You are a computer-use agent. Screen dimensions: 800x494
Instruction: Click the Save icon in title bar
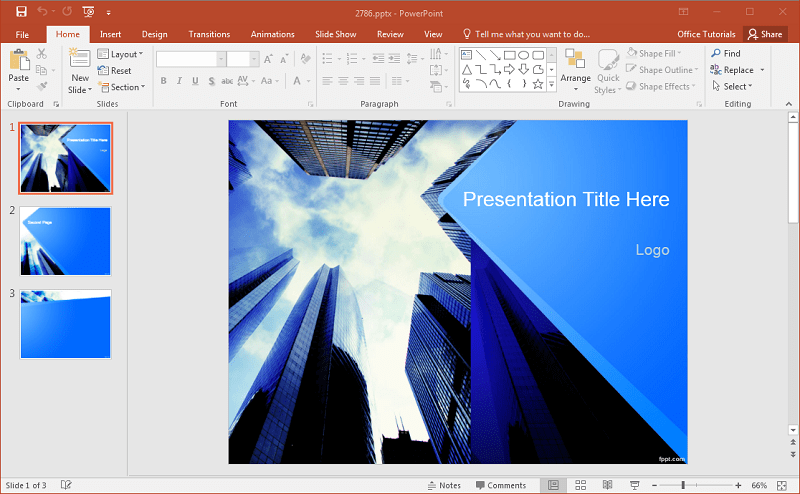point(21,11)
